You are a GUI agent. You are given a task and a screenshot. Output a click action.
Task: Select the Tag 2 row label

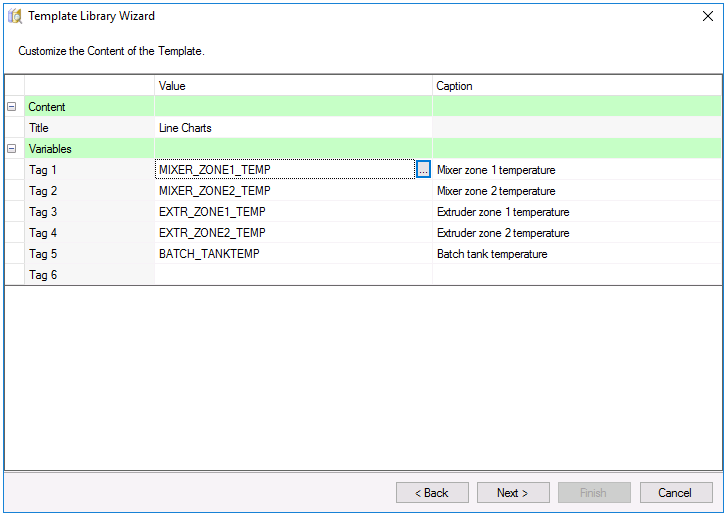coord(89,191)
